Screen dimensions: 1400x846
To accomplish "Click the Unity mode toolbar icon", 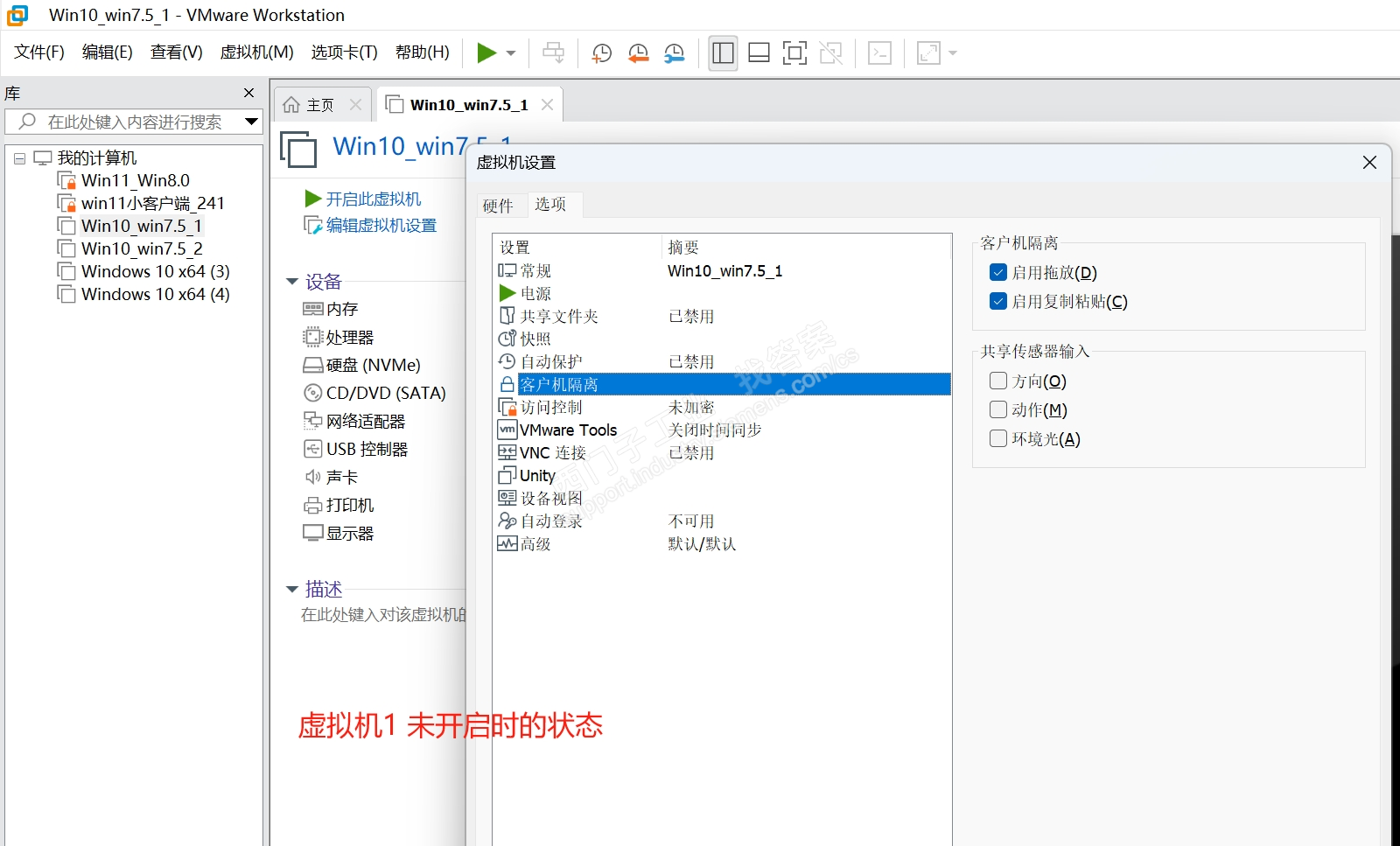I will 831,53.
